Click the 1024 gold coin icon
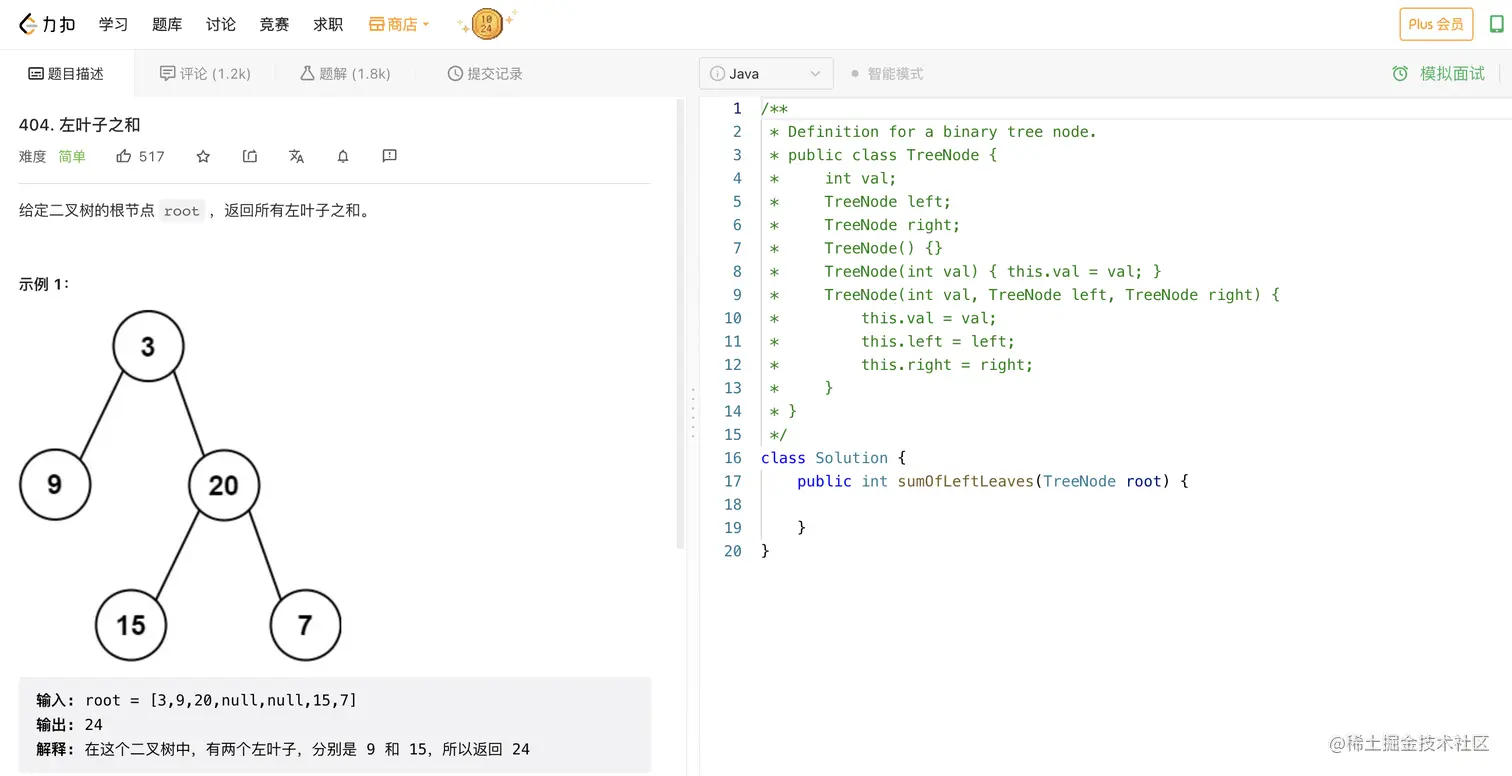1512x776 pixels. 486,24
